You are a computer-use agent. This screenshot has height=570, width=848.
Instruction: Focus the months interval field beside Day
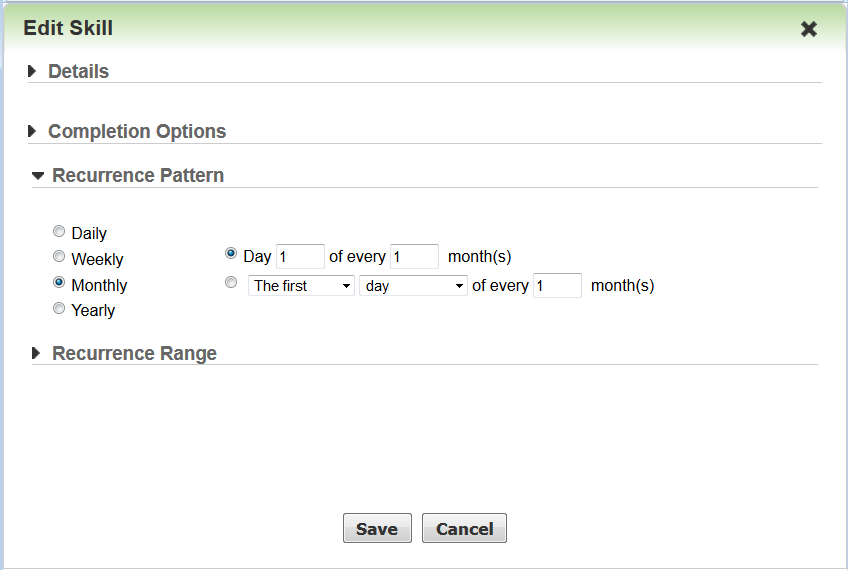tap(414, 257)
